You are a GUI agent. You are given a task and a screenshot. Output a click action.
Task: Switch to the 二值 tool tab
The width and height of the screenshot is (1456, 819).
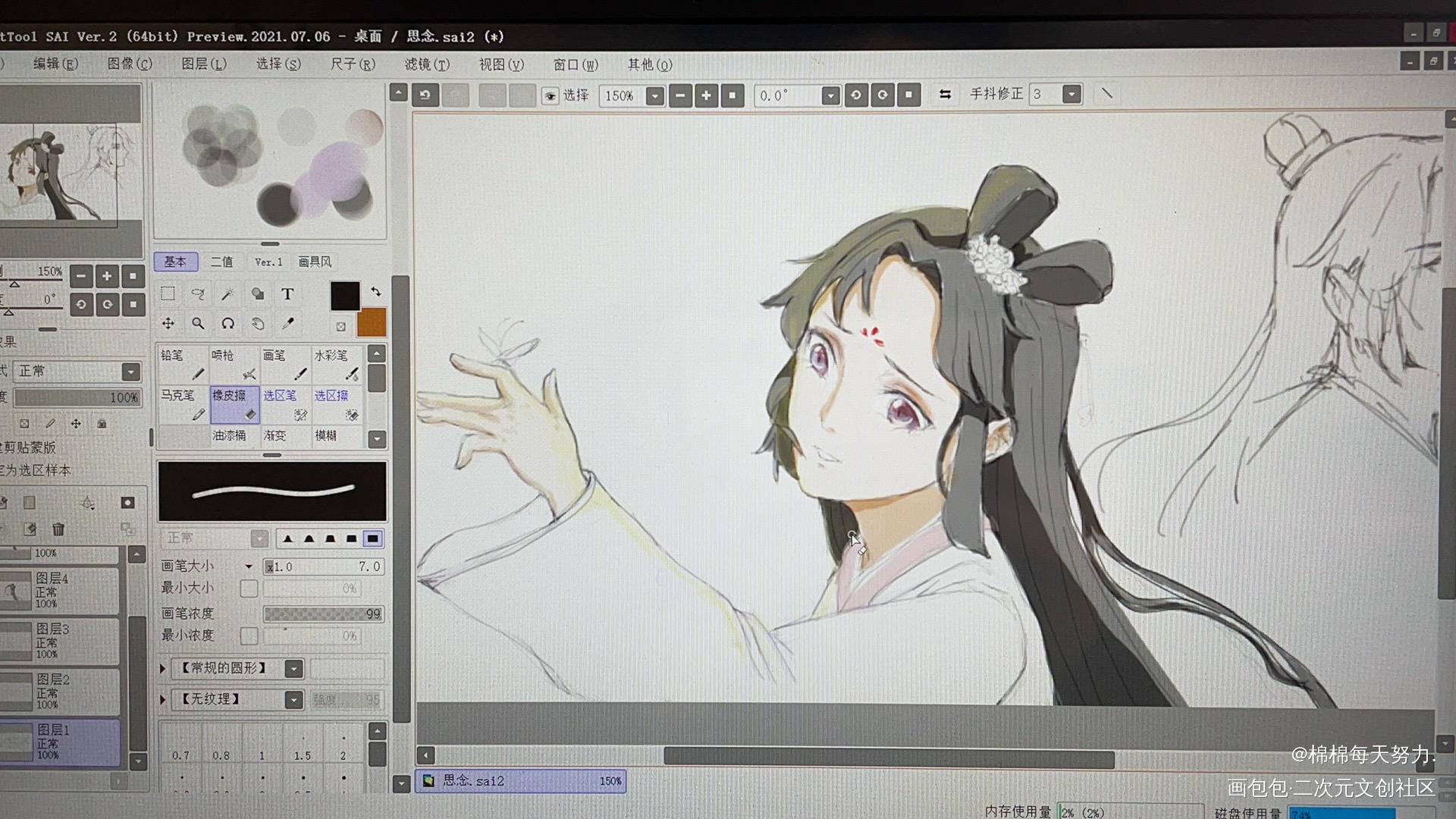(221, 262)
